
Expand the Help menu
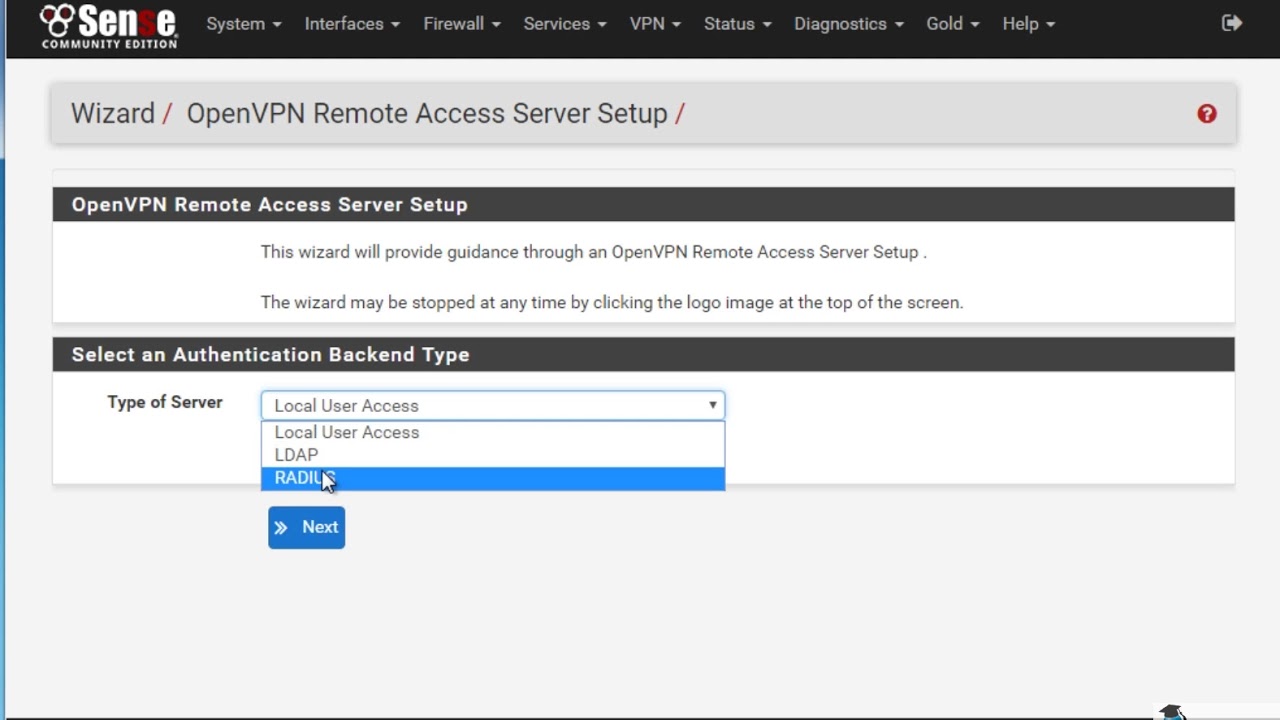(x=1028, y=24)
